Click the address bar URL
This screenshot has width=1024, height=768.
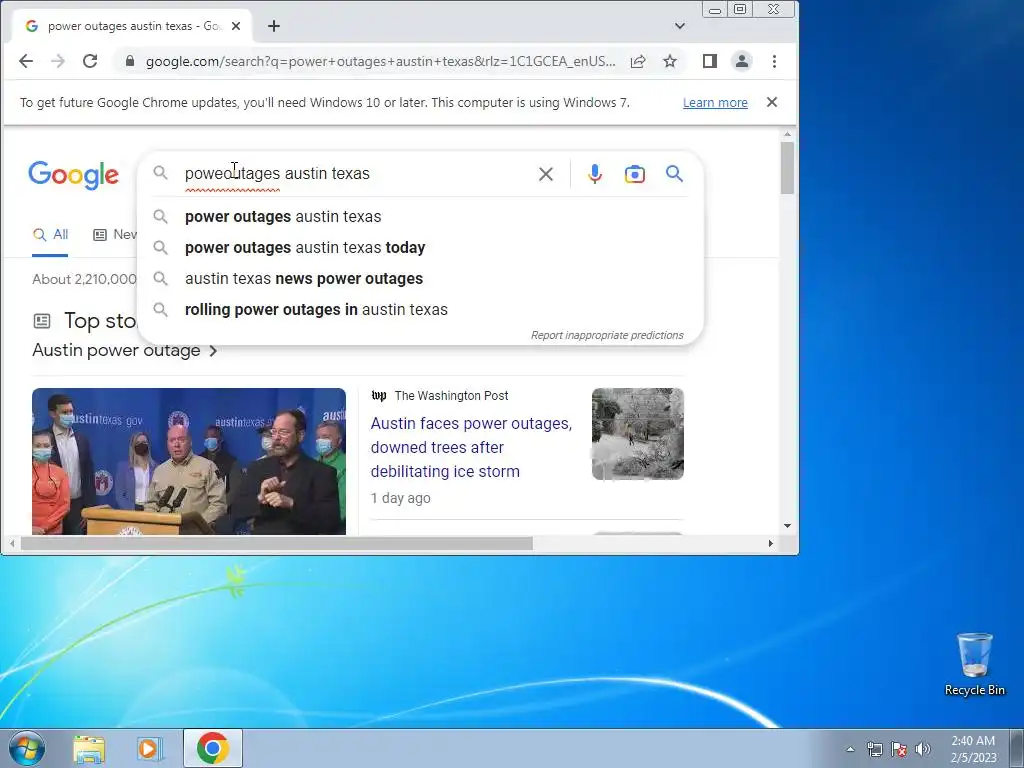380,61
